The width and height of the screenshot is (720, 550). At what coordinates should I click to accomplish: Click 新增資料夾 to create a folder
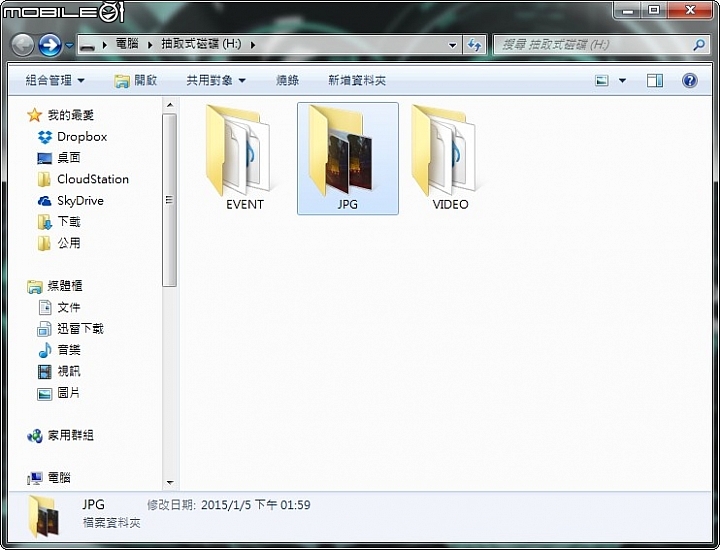click(x=357, y=80)
